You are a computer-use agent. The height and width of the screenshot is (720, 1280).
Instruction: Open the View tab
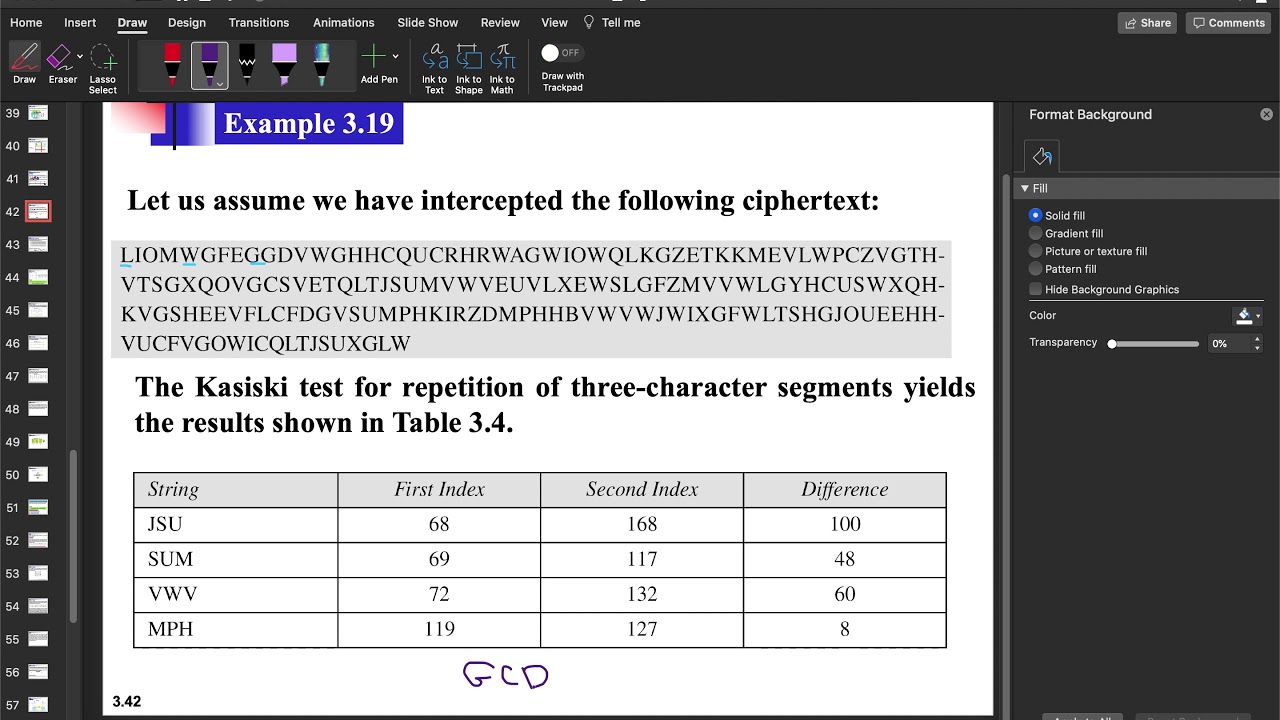click(554, 22)
